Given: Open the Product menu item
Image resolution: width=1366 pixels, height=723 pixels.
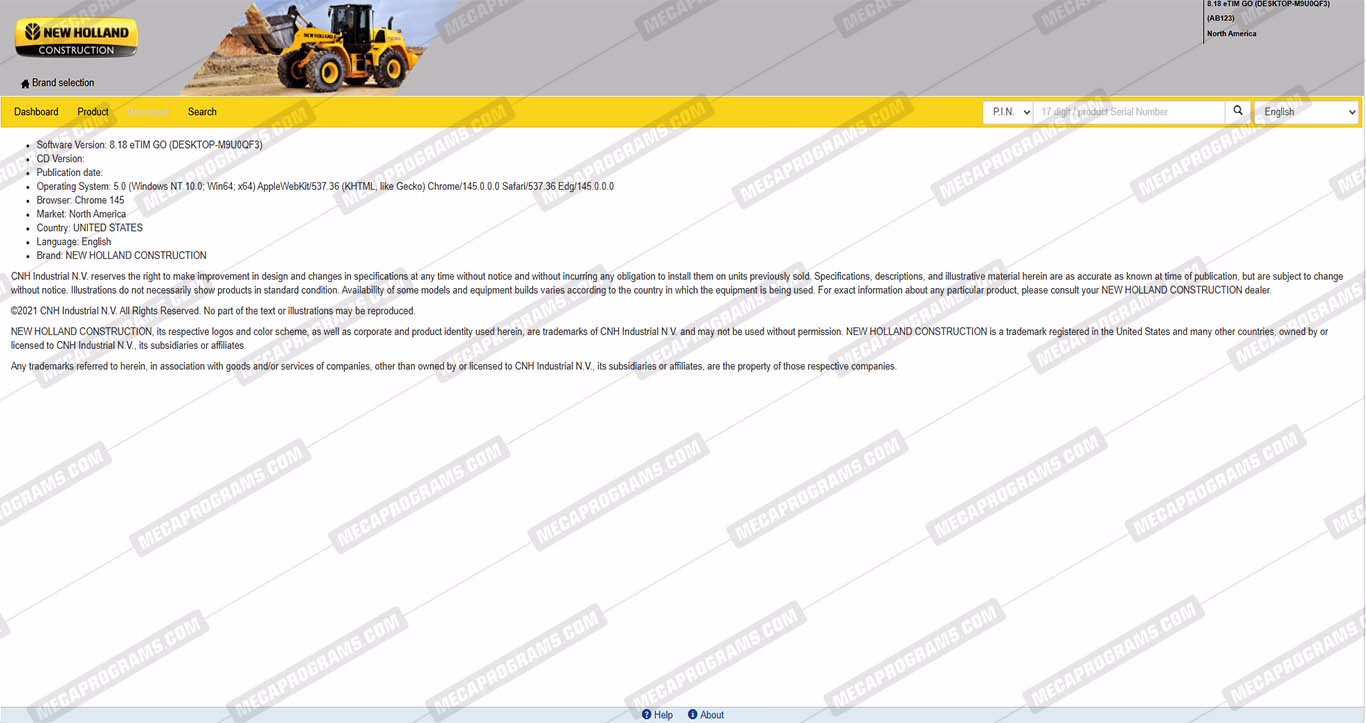Looking at the screenshot, I should tap(93, 112).
